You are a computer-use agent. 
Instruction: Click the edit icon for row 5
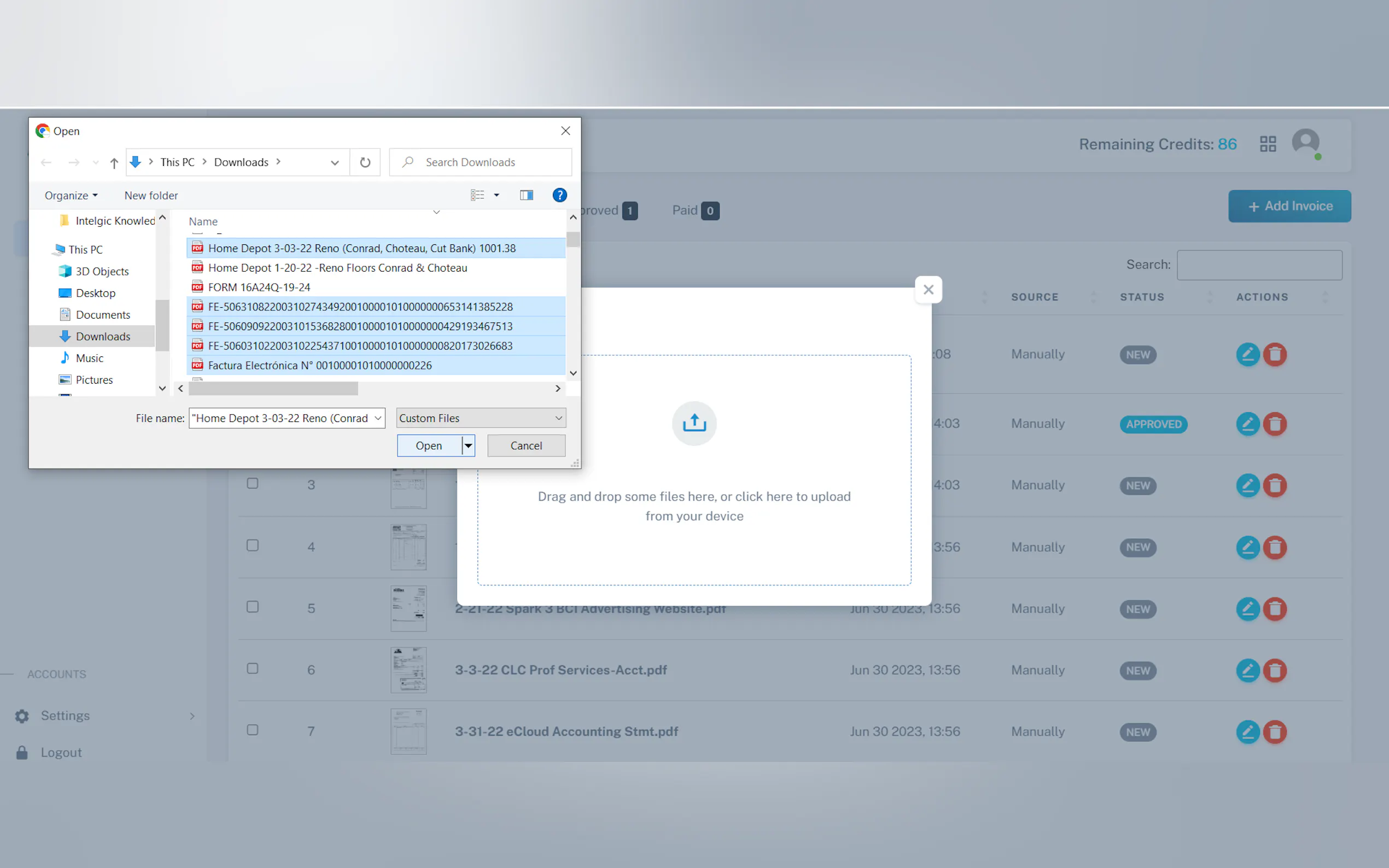coord(1247,608)
